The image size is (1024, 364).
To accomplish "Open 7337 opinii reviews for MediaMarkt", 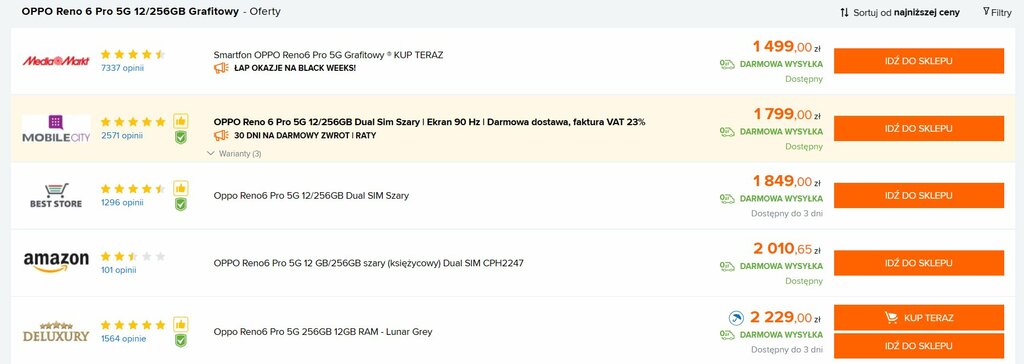I will pos(122,68).
